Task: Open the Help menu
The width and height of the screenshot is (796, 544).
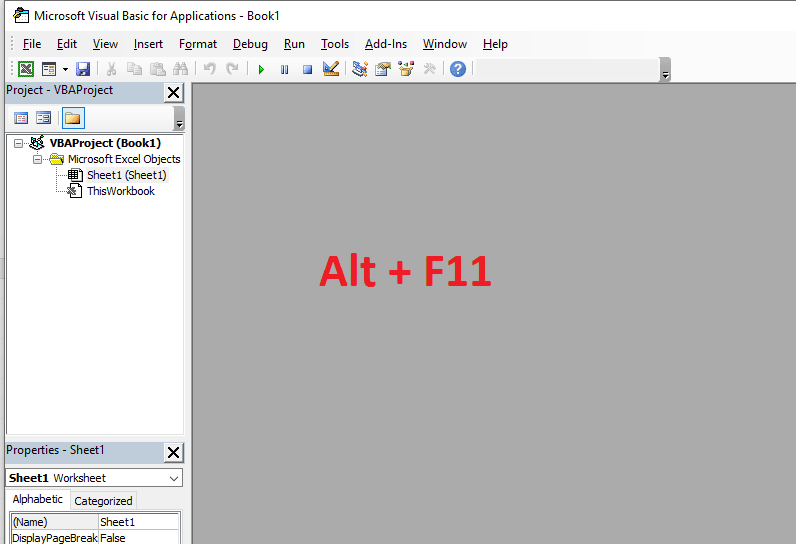Action: pyautogui.click(x=495, y=44)
